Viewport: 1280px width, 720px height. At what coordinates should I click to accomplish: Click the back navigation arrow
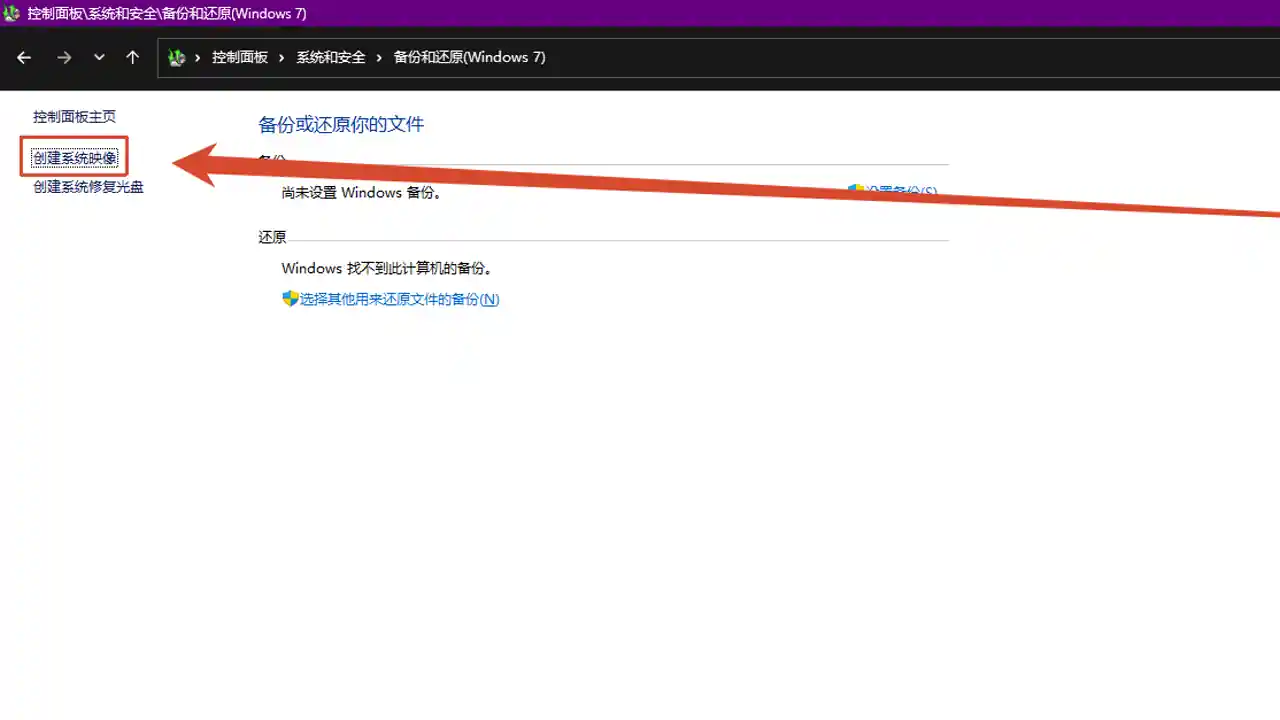click(x=24, y=58)
